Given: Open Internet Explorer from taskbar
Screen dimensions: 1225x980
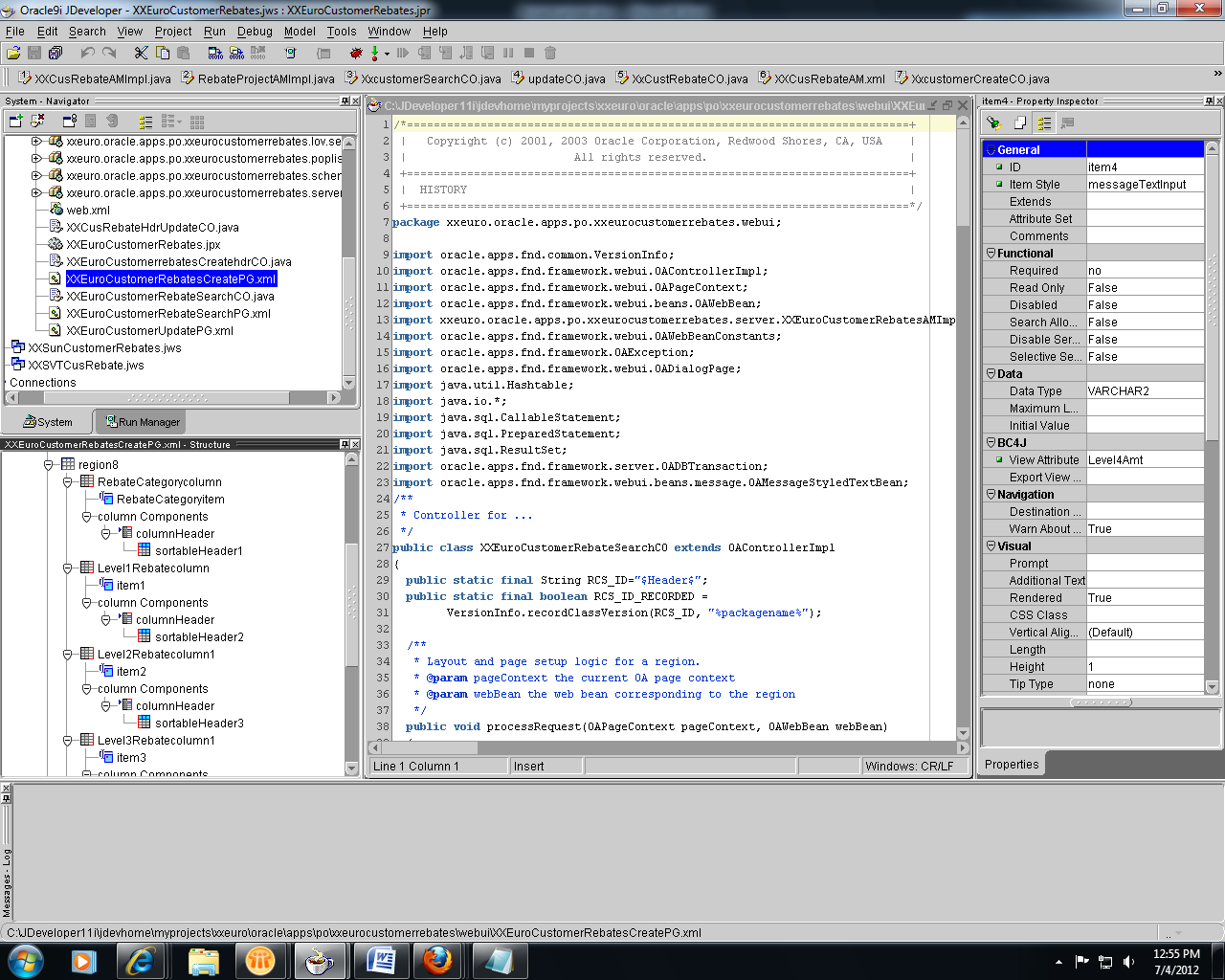Looking at the screenshot, I should coord(141,960).
